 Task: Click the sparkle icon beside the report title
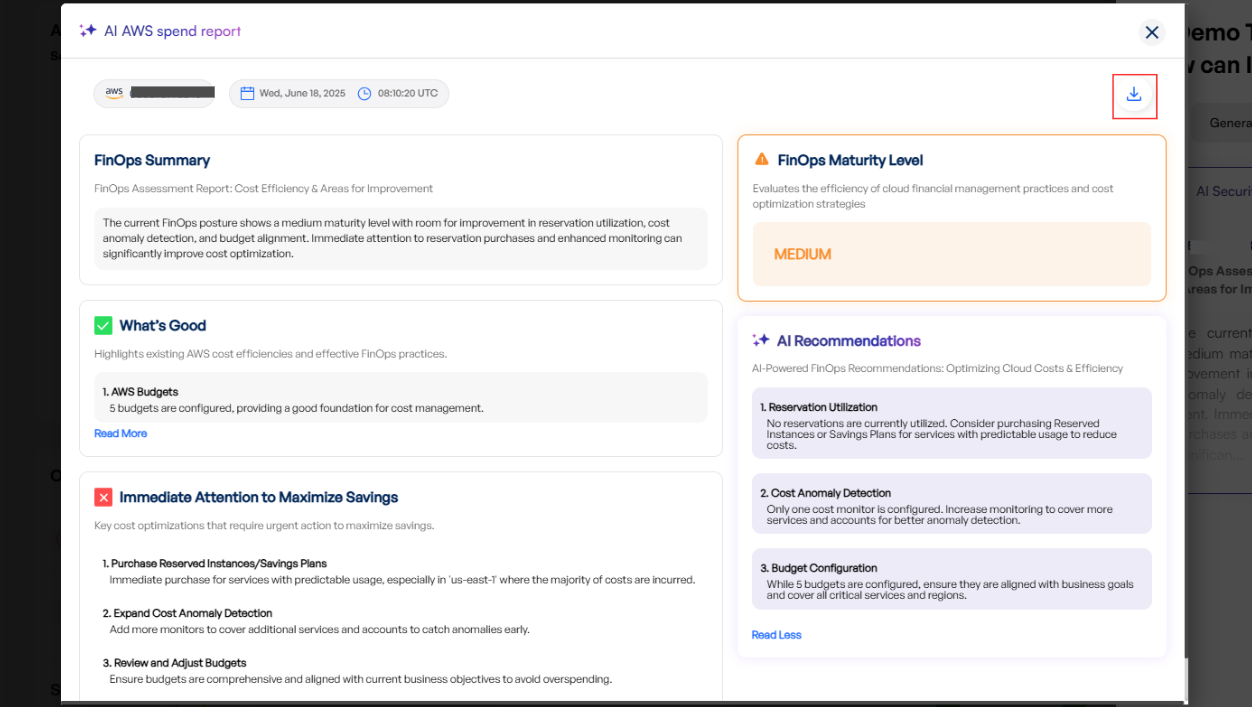pos(88,31)
